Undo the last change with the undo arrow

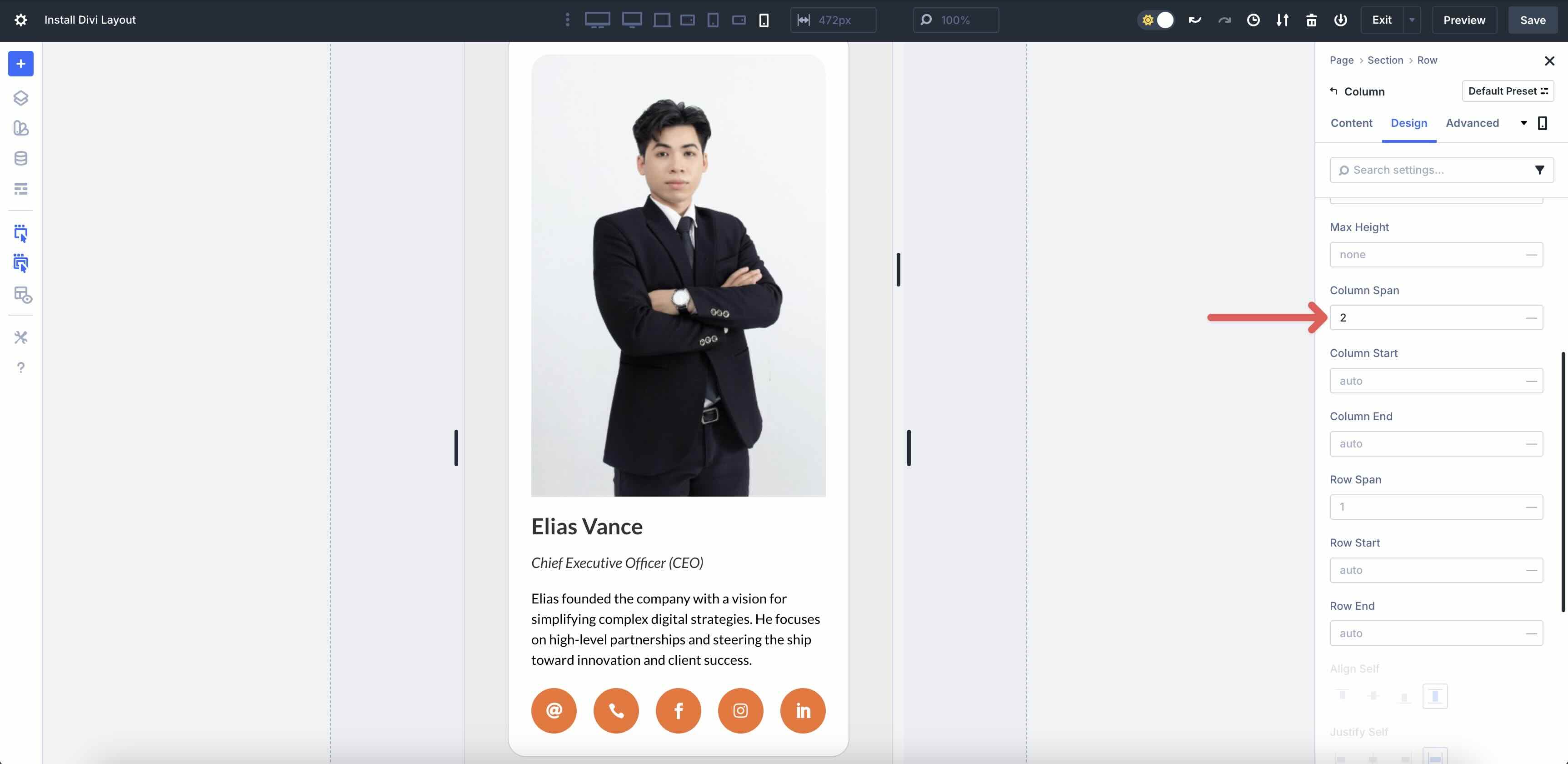pyautogui.click(x=1194, y=20)
